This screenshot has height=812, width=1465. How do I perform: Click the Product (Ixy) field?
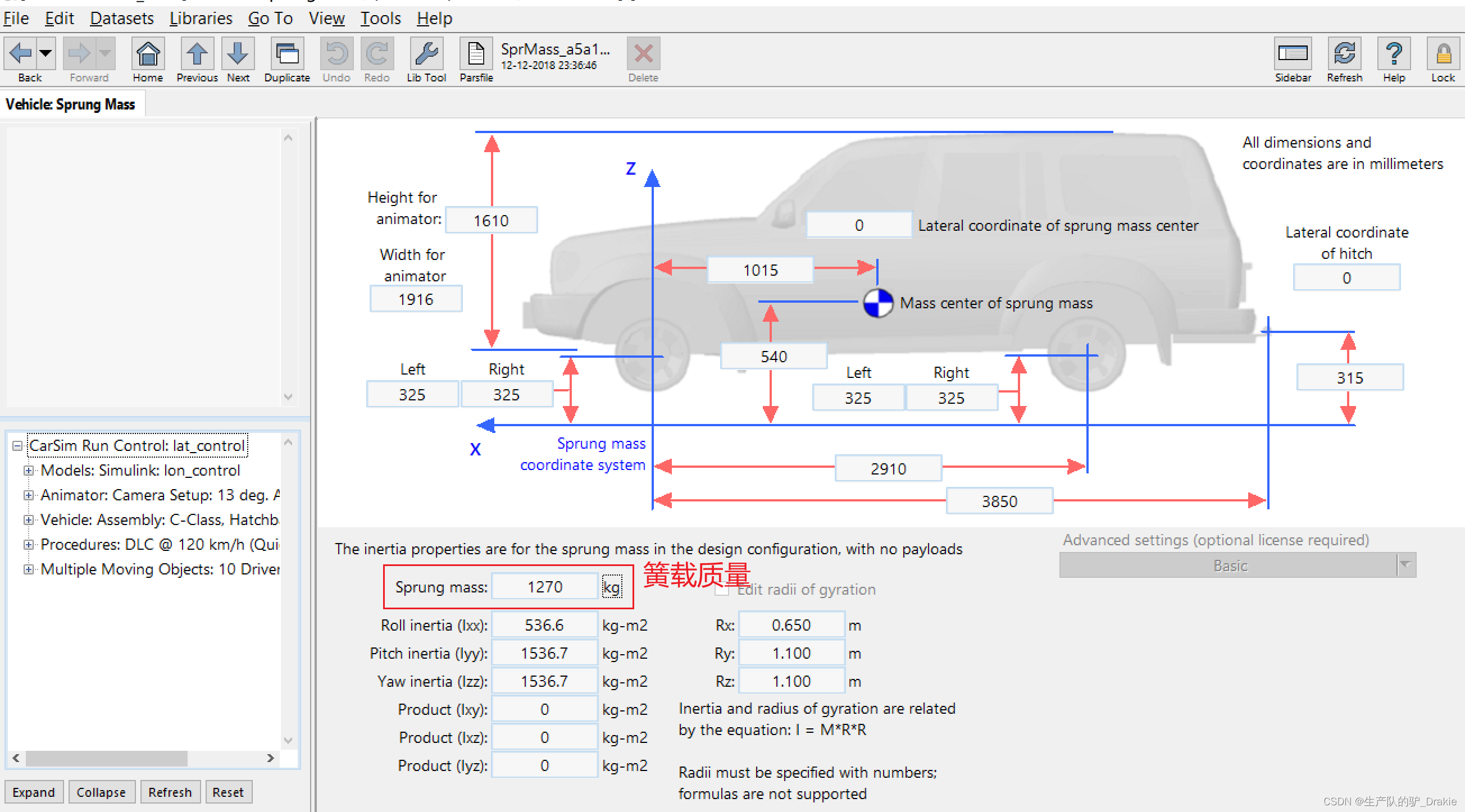click(545, 710)
